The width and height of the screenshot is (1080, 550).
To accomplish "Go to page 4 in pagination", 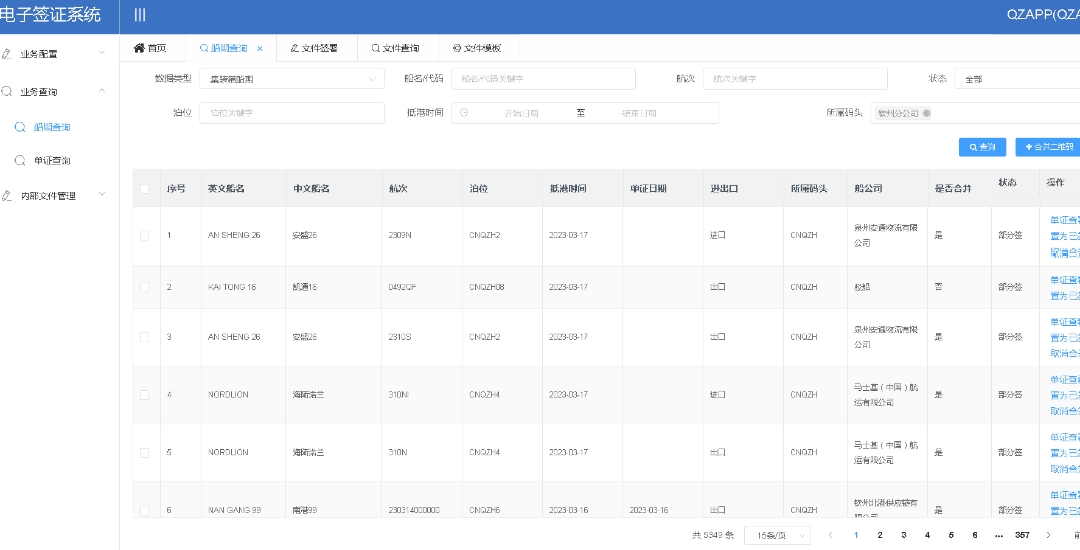I will tap(927, 535).
